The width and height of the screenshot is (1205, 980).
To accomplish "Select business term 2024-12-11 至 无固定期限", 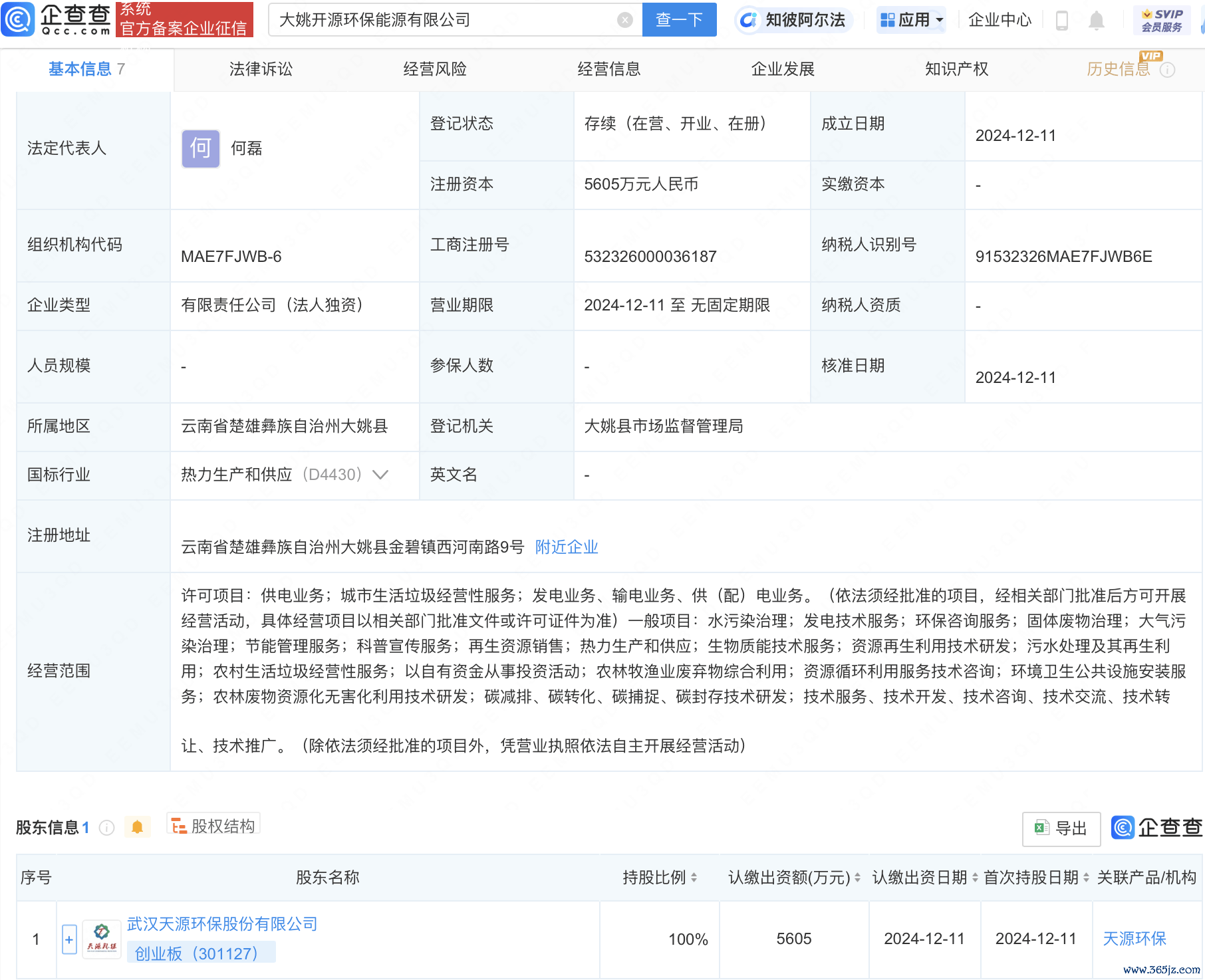I will [677, 305].
